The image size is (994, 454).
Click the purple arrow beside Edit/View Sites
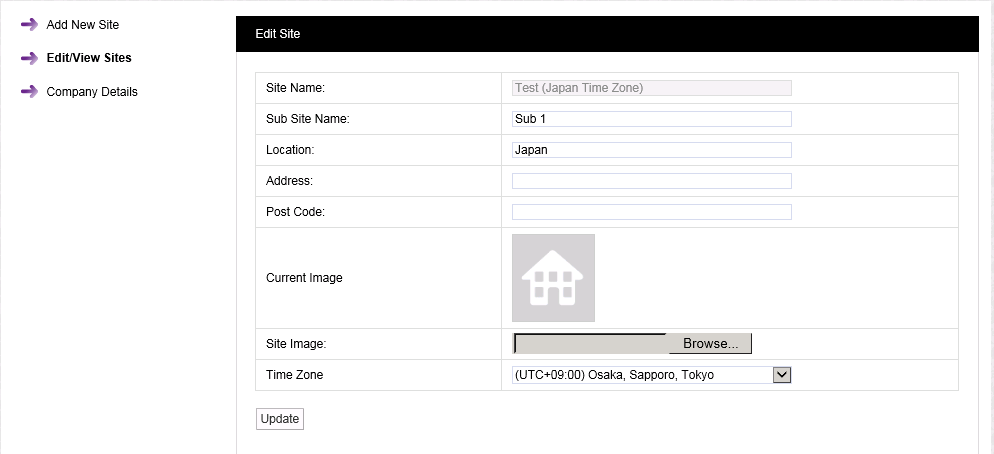point(29,58)
